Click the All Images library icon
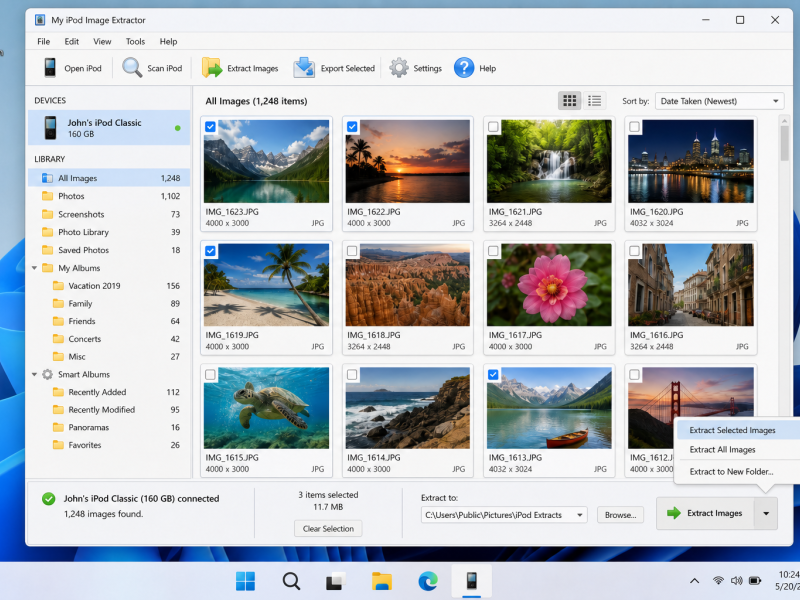The height and width of the screenshot is (600, 800). pos(47,178)
